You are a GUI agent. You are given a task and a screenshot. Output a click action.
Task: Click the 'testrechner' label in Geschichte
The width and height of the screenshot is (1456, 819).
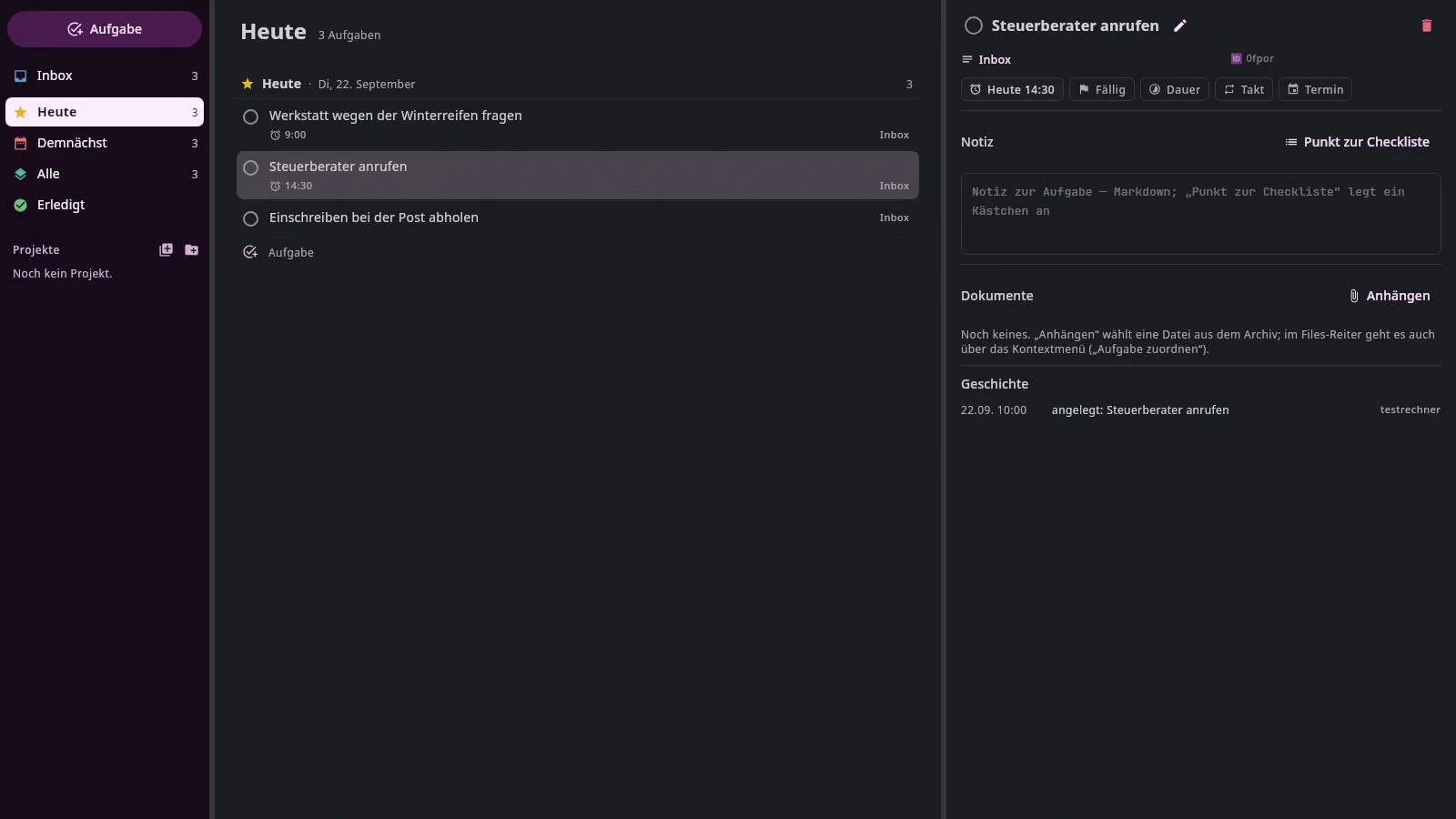coord(1410,409)
